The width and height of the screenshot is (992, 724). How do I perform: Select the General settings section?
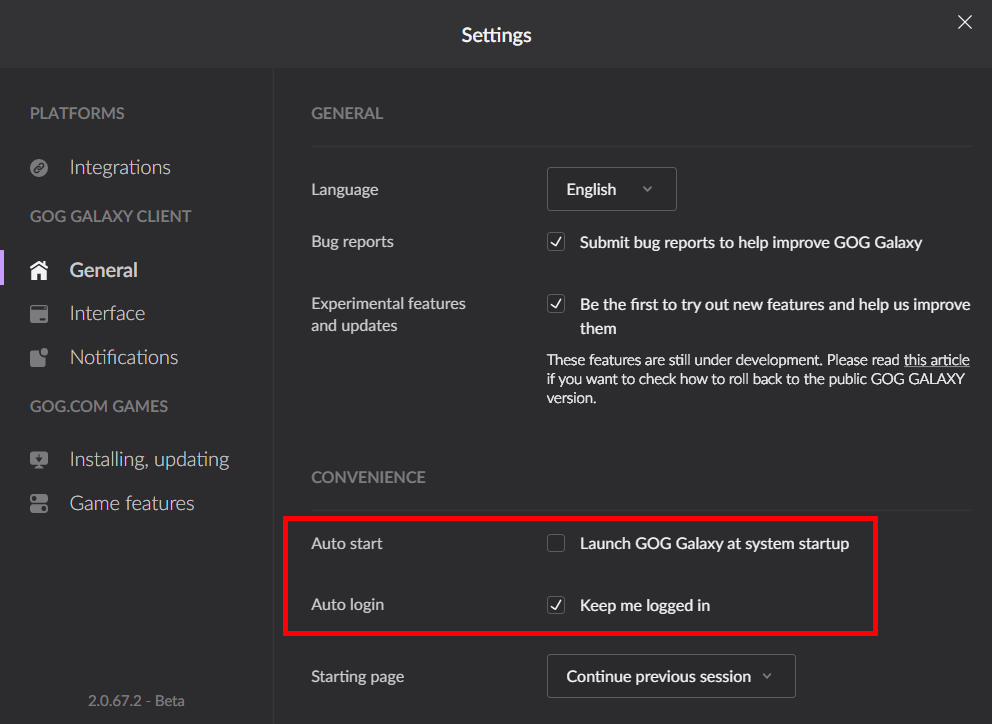pyautogui.click(x=103, y=270)
